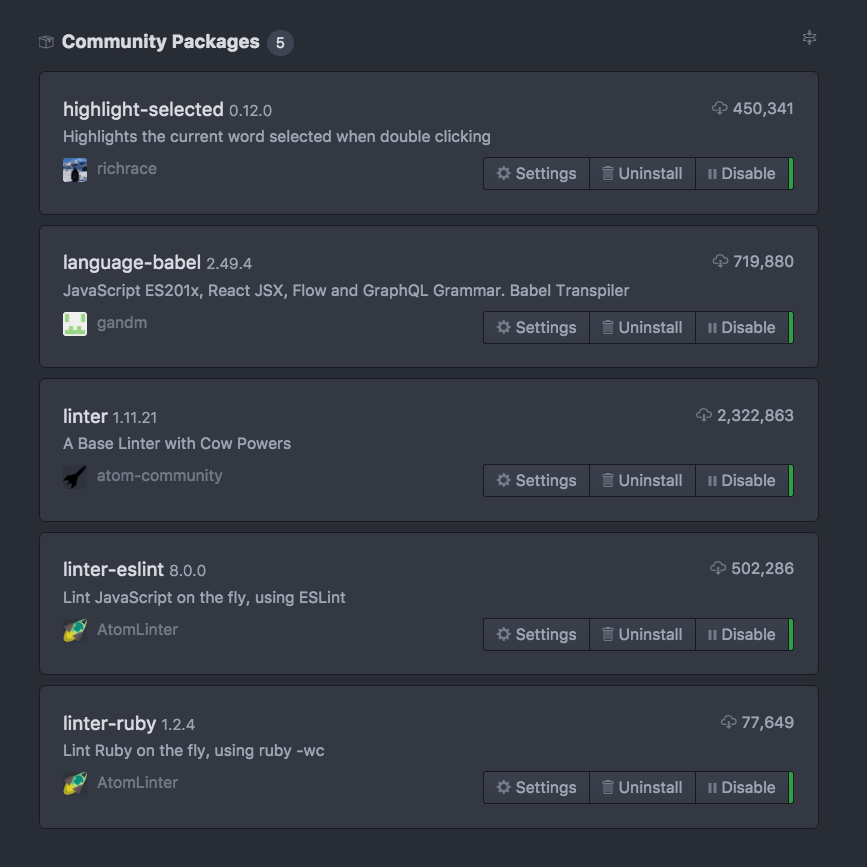Open Settings for language-babel
The height and width of the screenshot is (867, 867).
point(536,327)
